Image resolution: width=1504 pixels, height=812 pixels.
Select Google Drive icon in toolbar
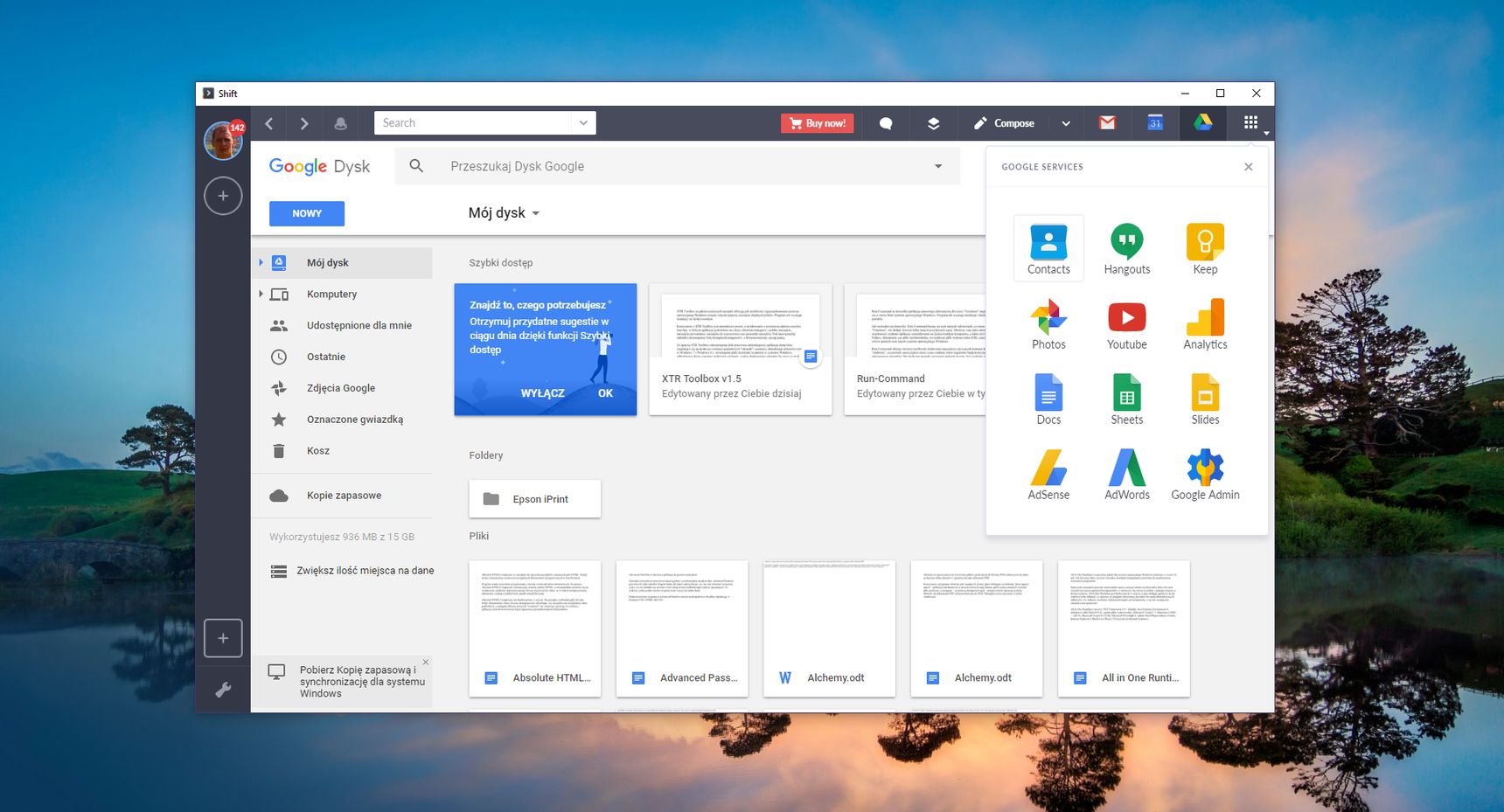coord(1203,123)
